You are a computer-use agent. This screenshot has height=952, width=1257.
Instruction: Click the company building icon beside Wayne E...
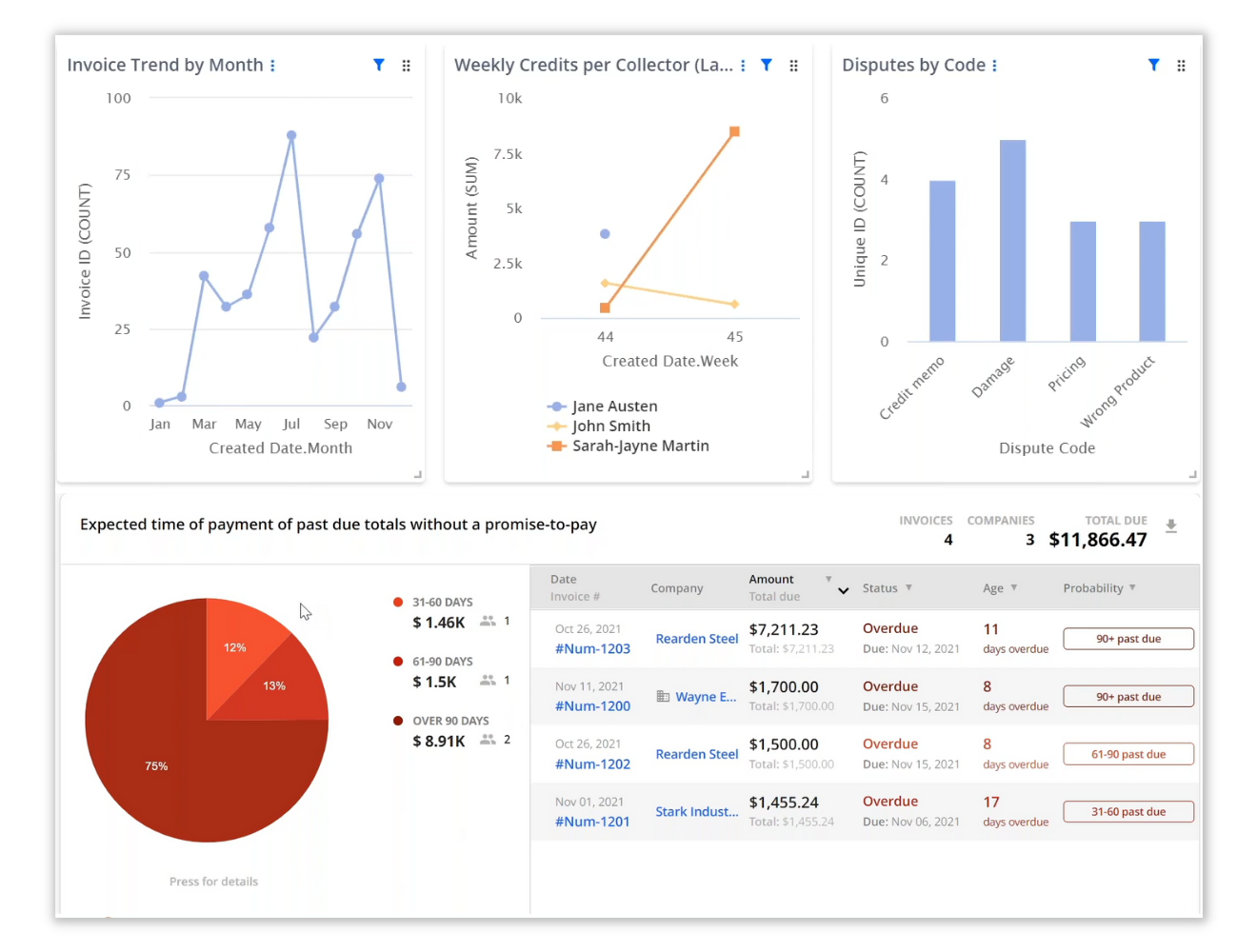(665, 696)
